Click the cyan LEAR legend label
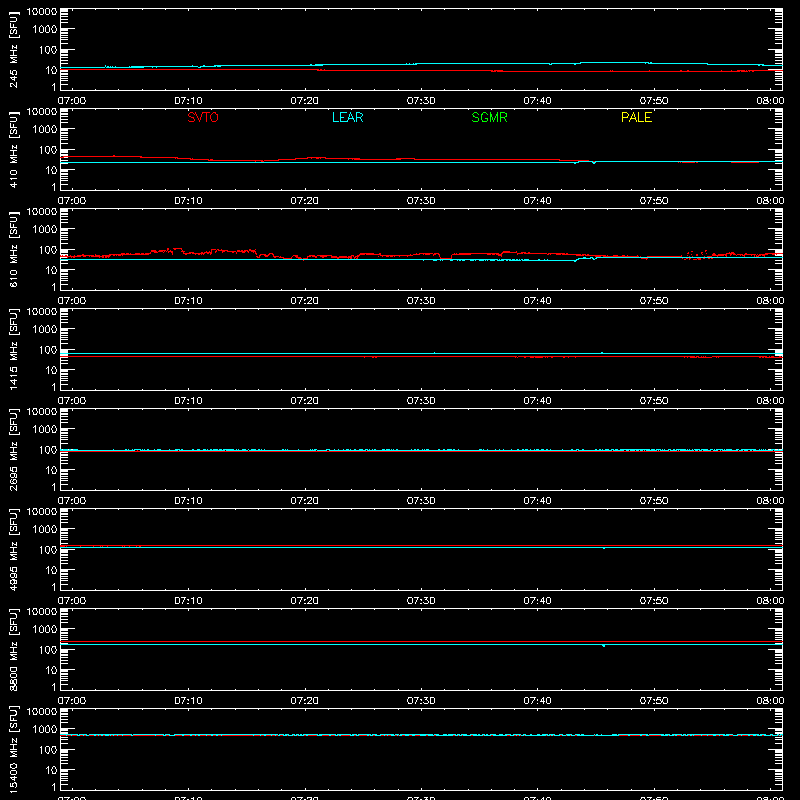 [347, 117]
